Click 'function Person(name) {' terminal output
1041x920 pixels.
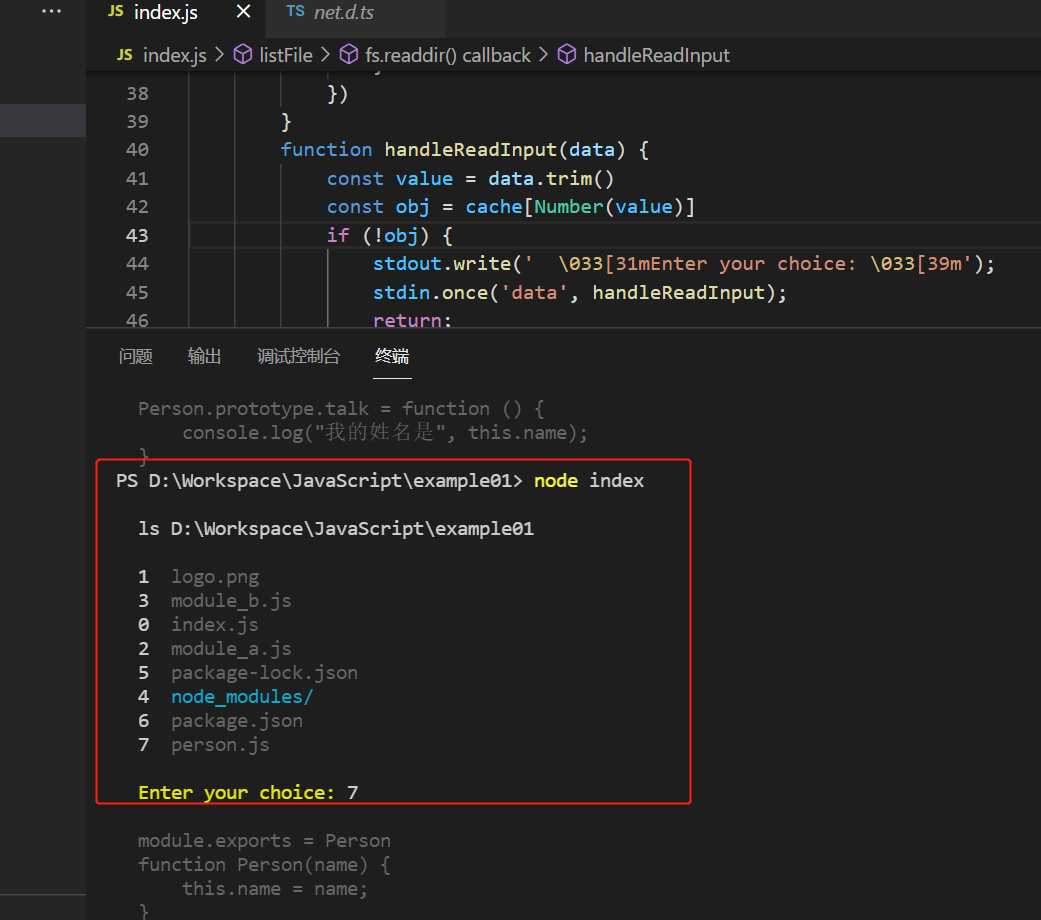(264, 865)
